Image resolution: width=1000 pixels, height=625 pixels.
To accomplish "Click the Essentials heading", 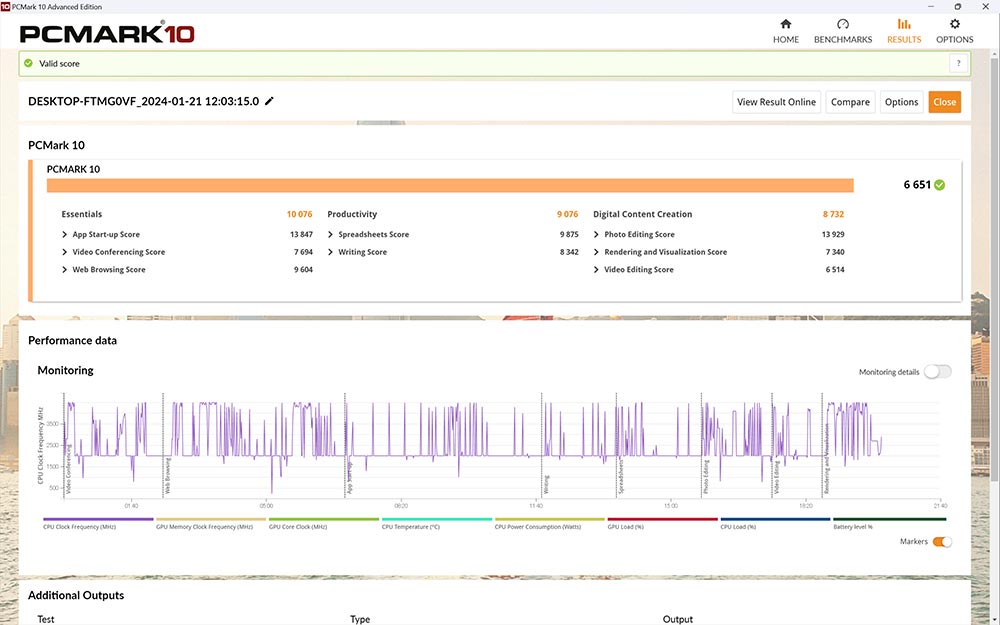I will tap(82, 214).
